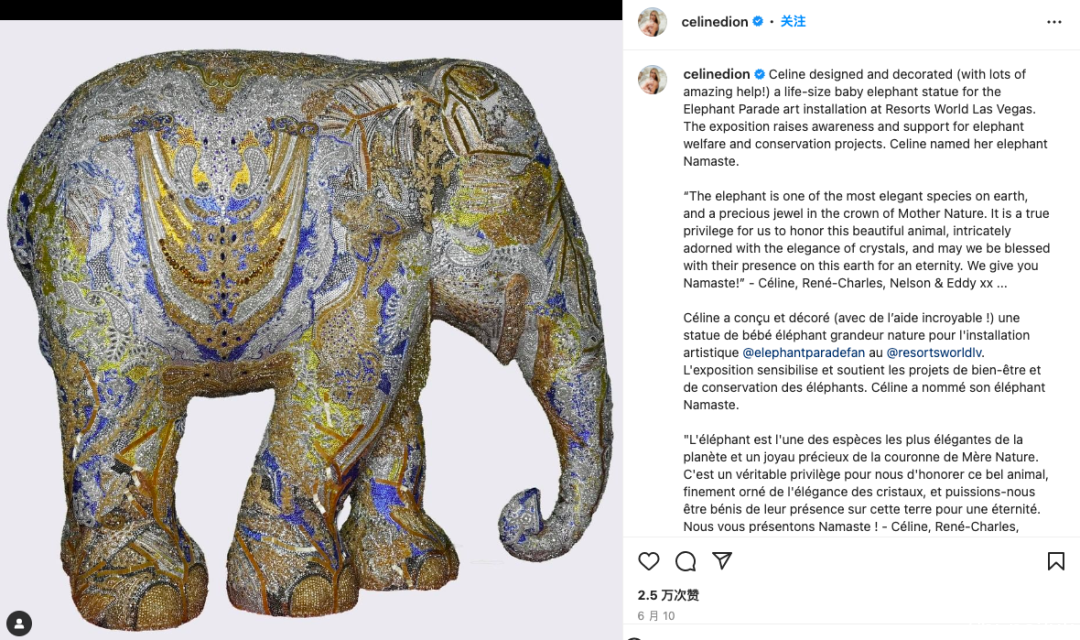This screenshot has width=1080, height=640.
Task: Open celinedion profile picture in header
Action: click(652, 22)
